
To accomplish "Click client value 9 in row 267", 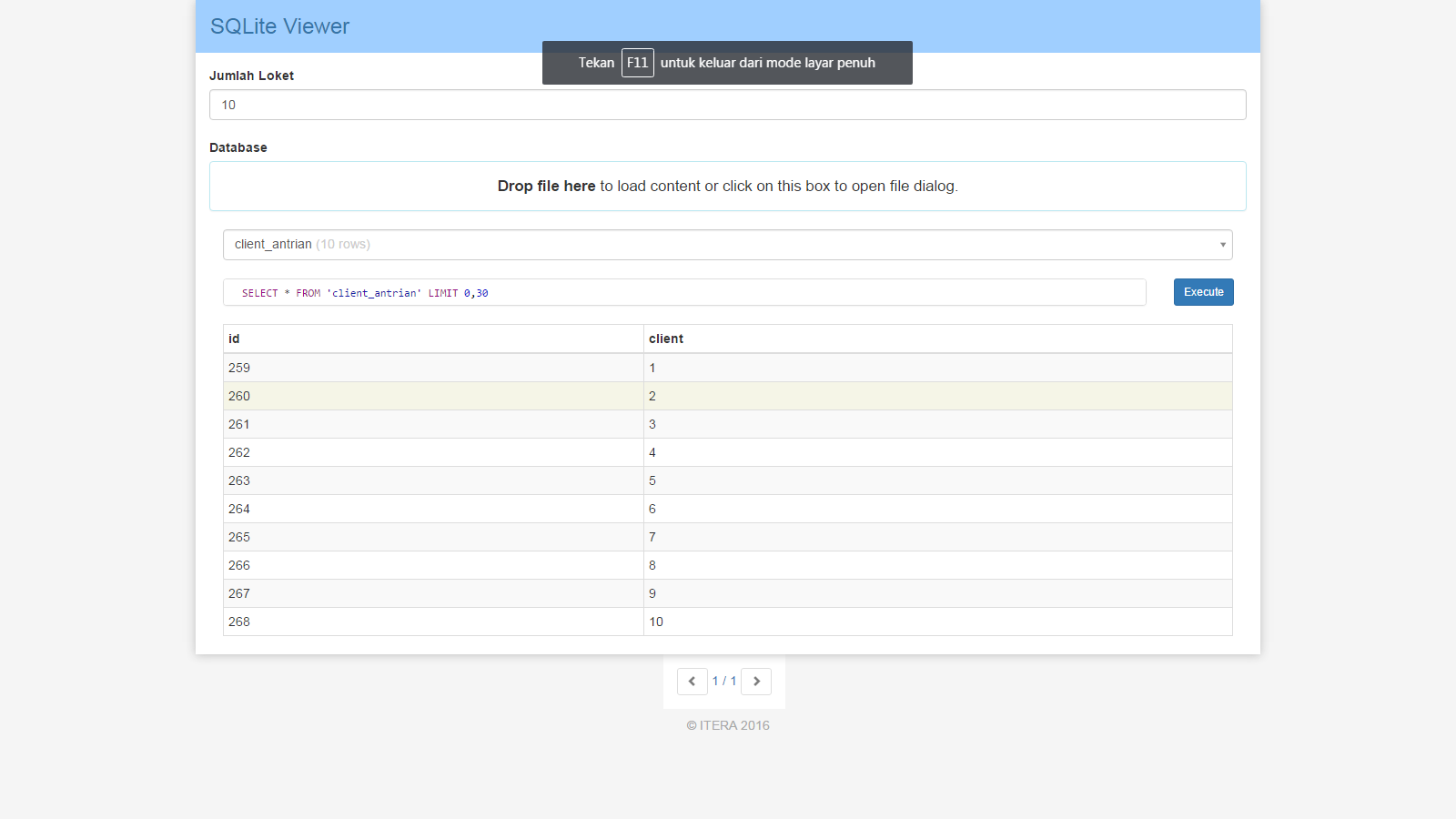I will tap(938, 593).
